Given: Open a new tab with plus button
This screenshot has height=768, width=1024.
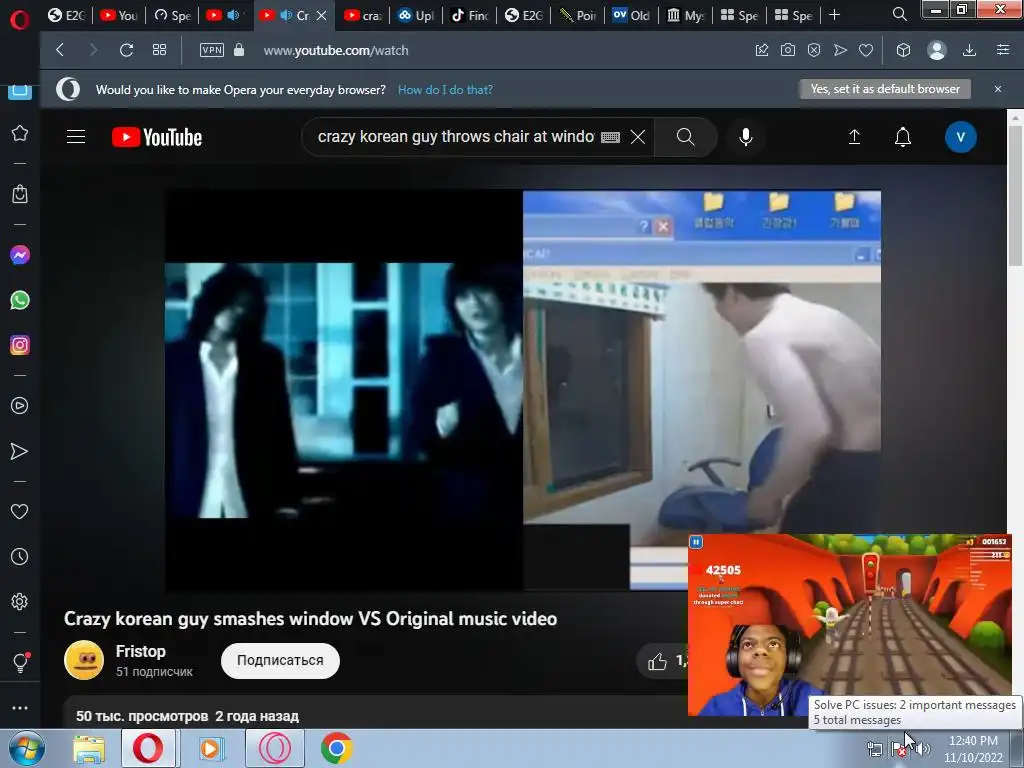Looking at the screenshot, I should click(x=835, y=14).
